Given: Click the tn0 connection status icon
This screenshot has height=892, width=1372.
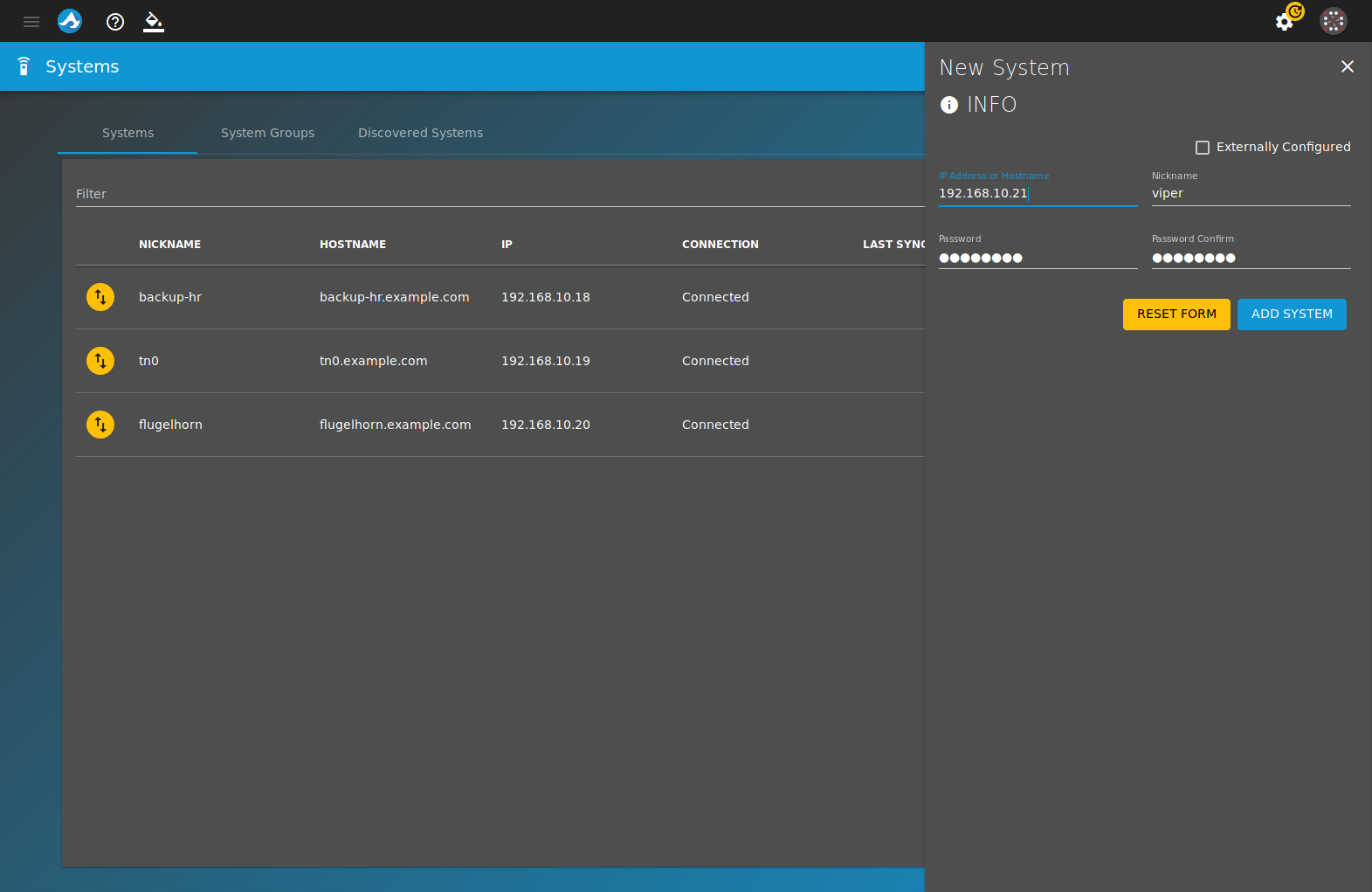Looking at the screenshot, I should click(x=100, y=361).
